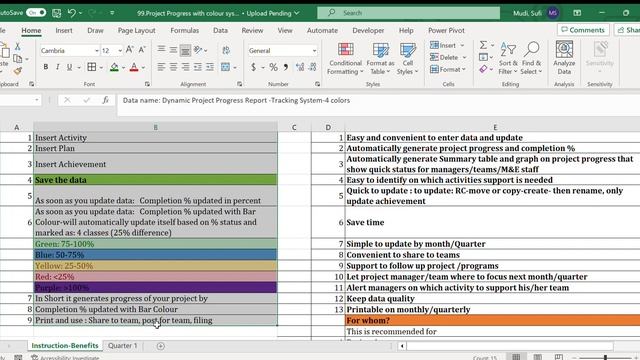Toggle Bottom Align vertical alignment
The height and width of the screenshot is (360, 640).
point(185,50)
